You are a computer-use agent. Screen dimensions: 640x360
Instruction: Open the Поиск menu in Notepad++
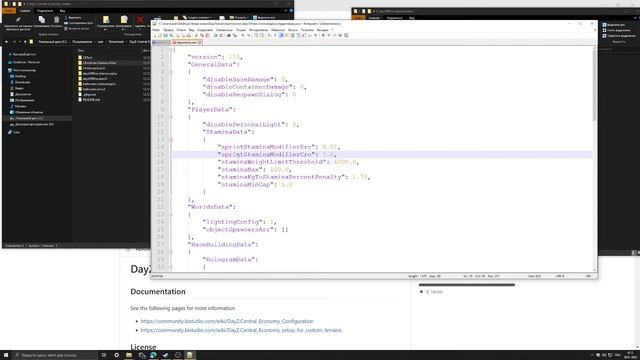pyautogui.click(x=181, y=30)
